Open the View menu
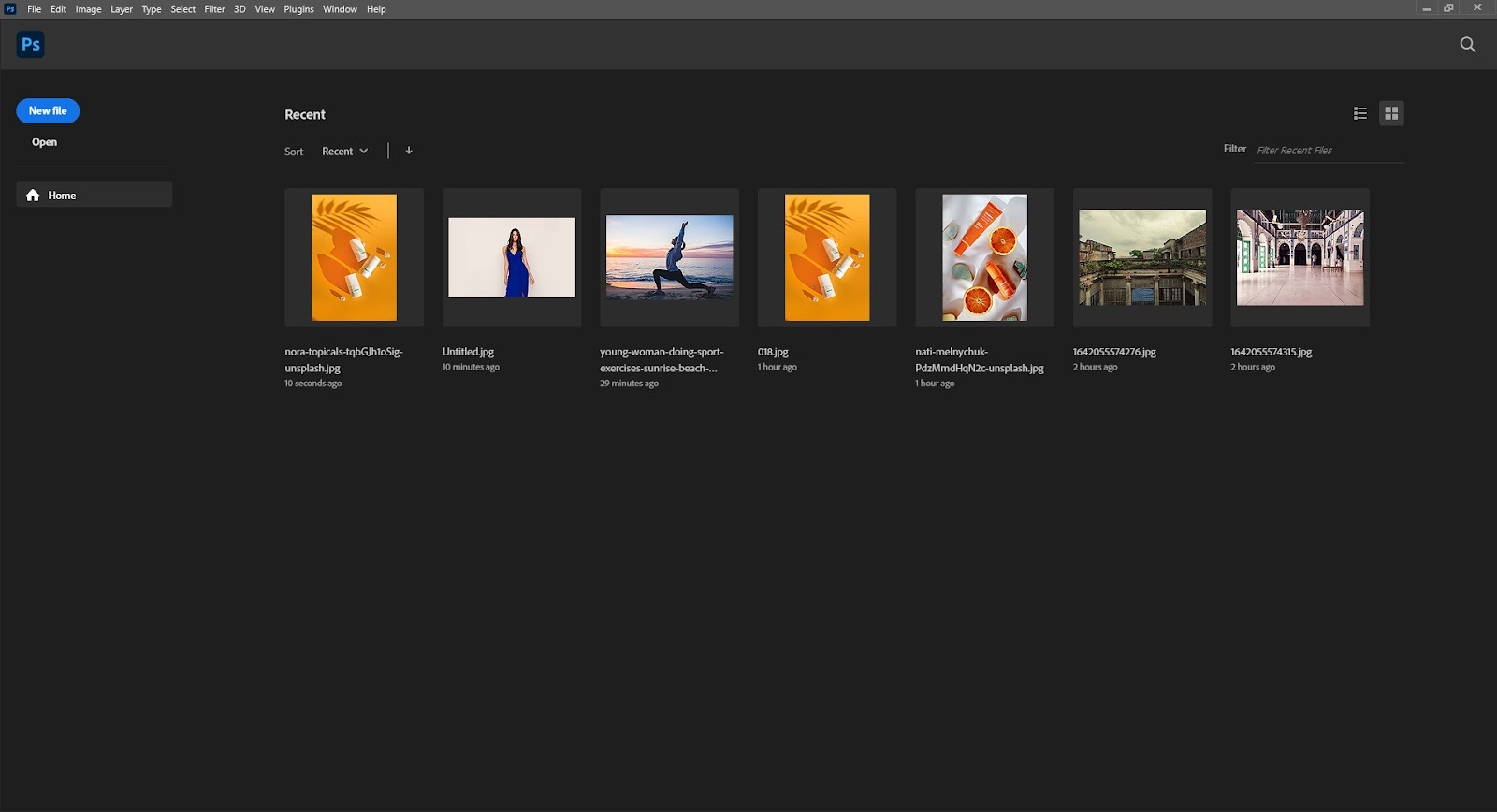 tap(265, 9)
